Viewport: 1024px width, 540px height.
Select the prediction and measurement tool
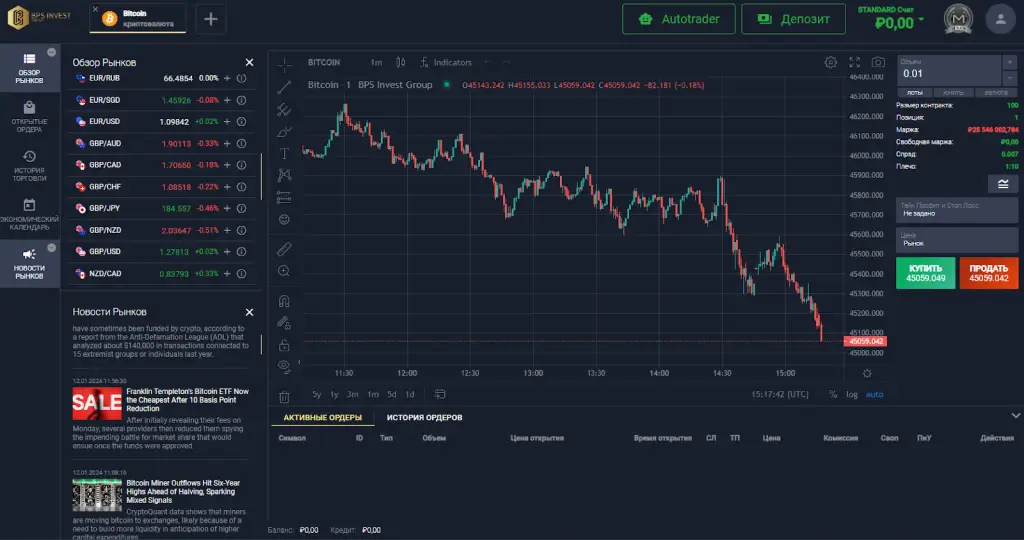tap(284, 197)
